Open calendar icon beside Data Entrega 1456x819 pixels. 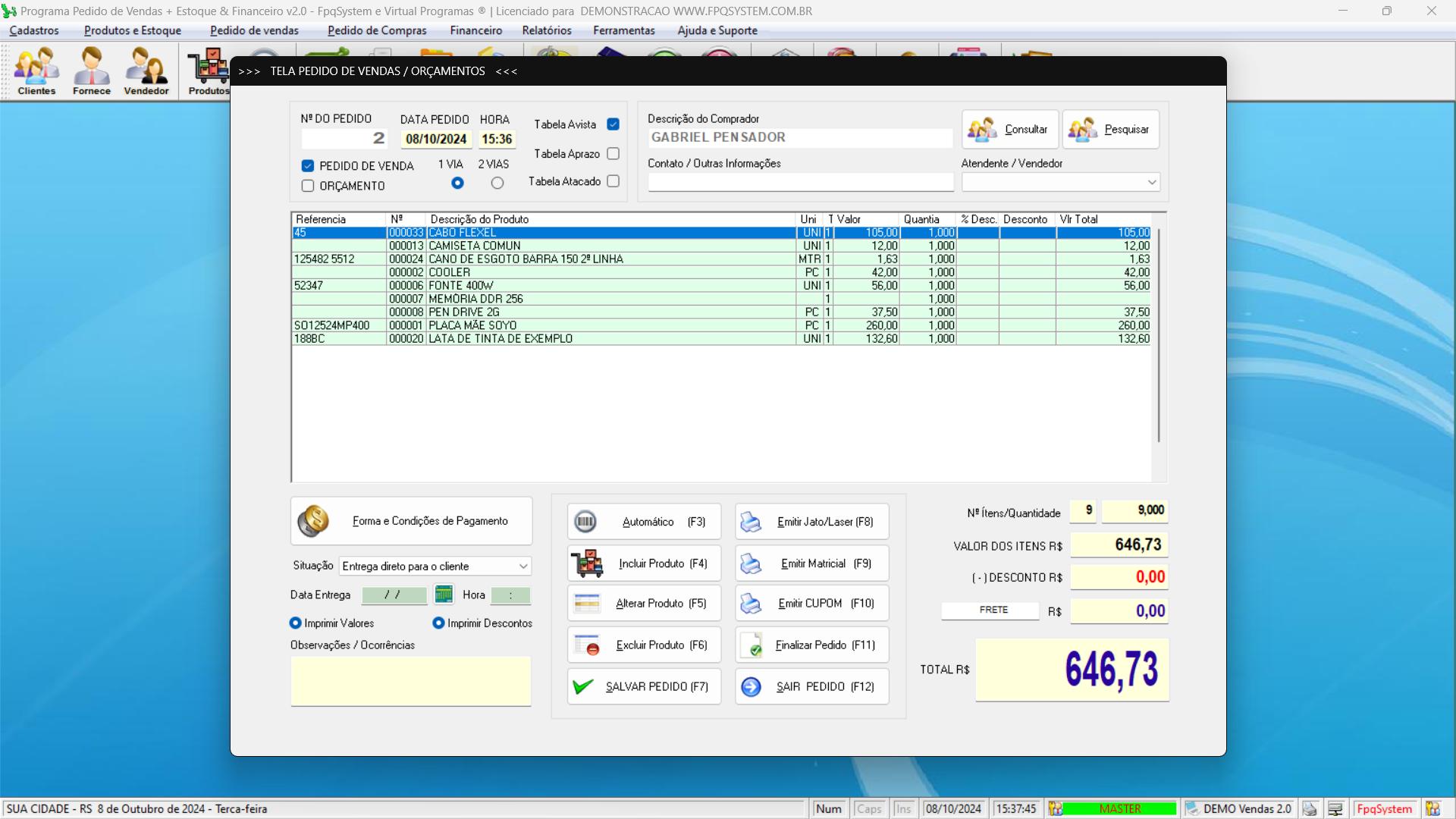tap(444, 595)
